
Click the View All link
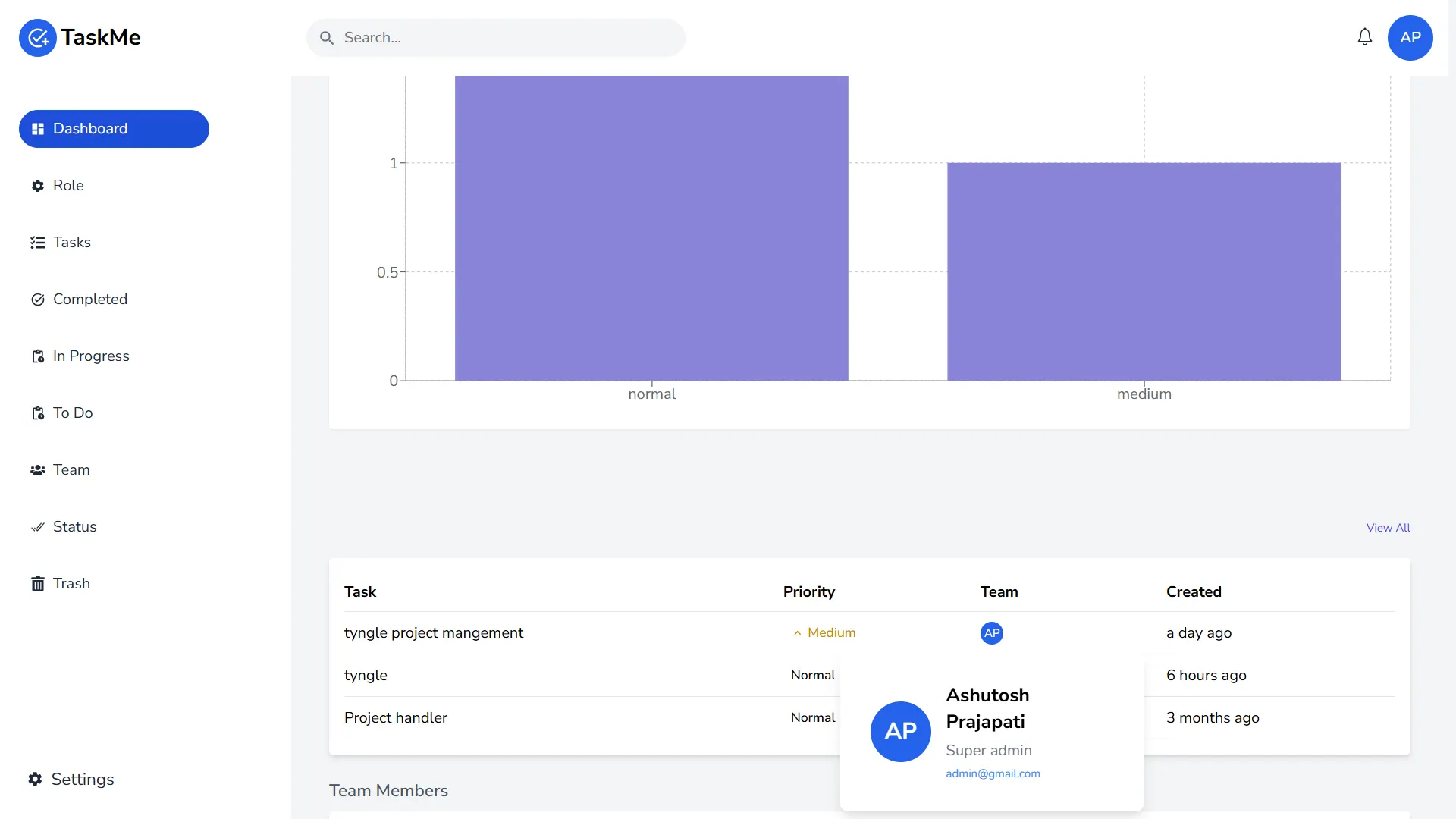coord(1388,528)
